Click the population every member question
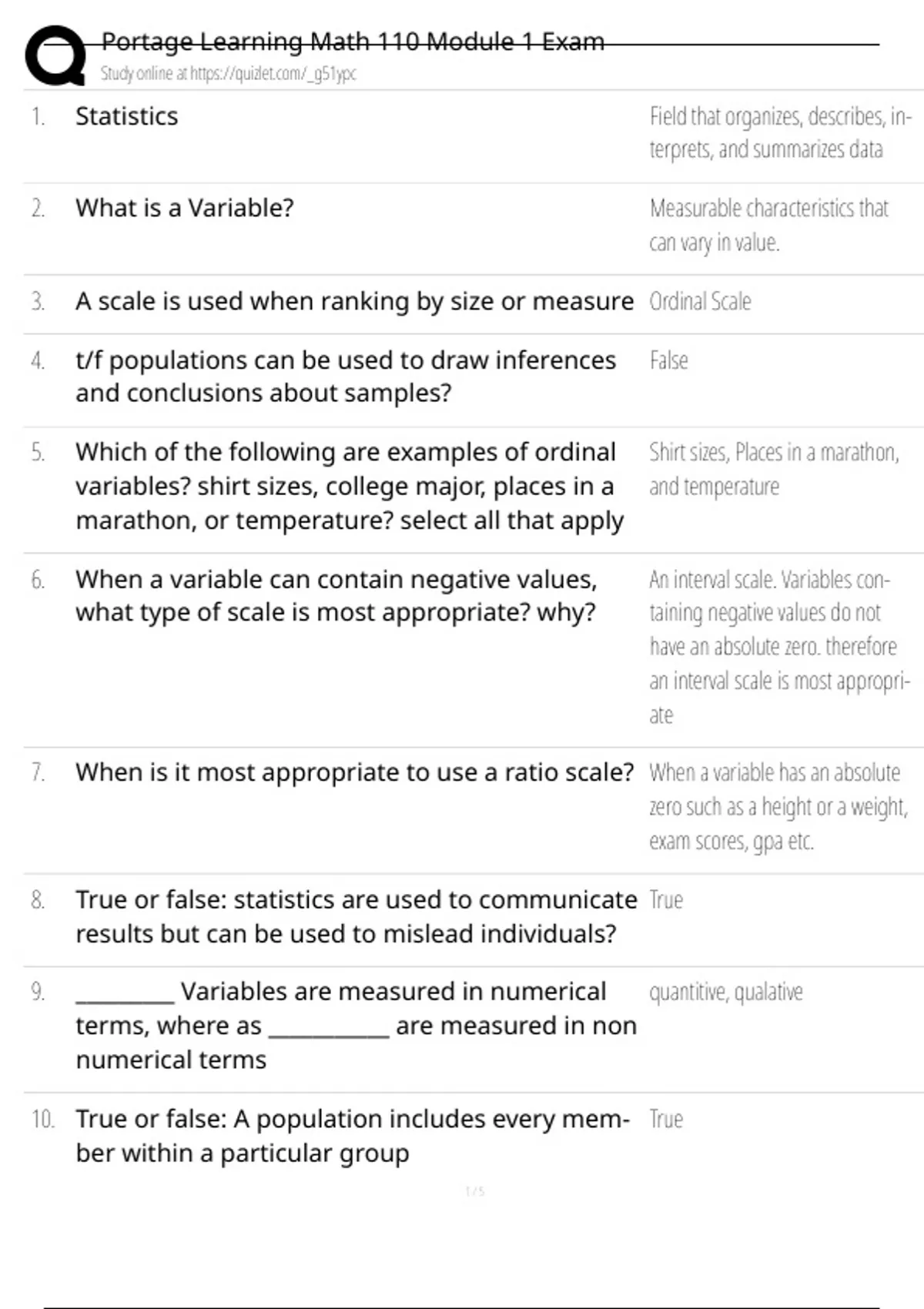924x1309 pixels. tap(352, 1136)
